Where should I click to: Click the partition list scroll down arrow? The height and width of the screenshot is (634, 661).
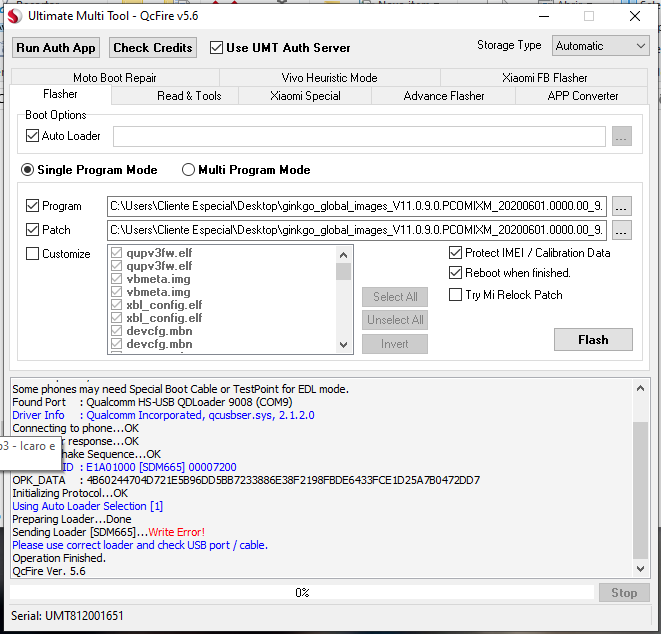point(344,345)
